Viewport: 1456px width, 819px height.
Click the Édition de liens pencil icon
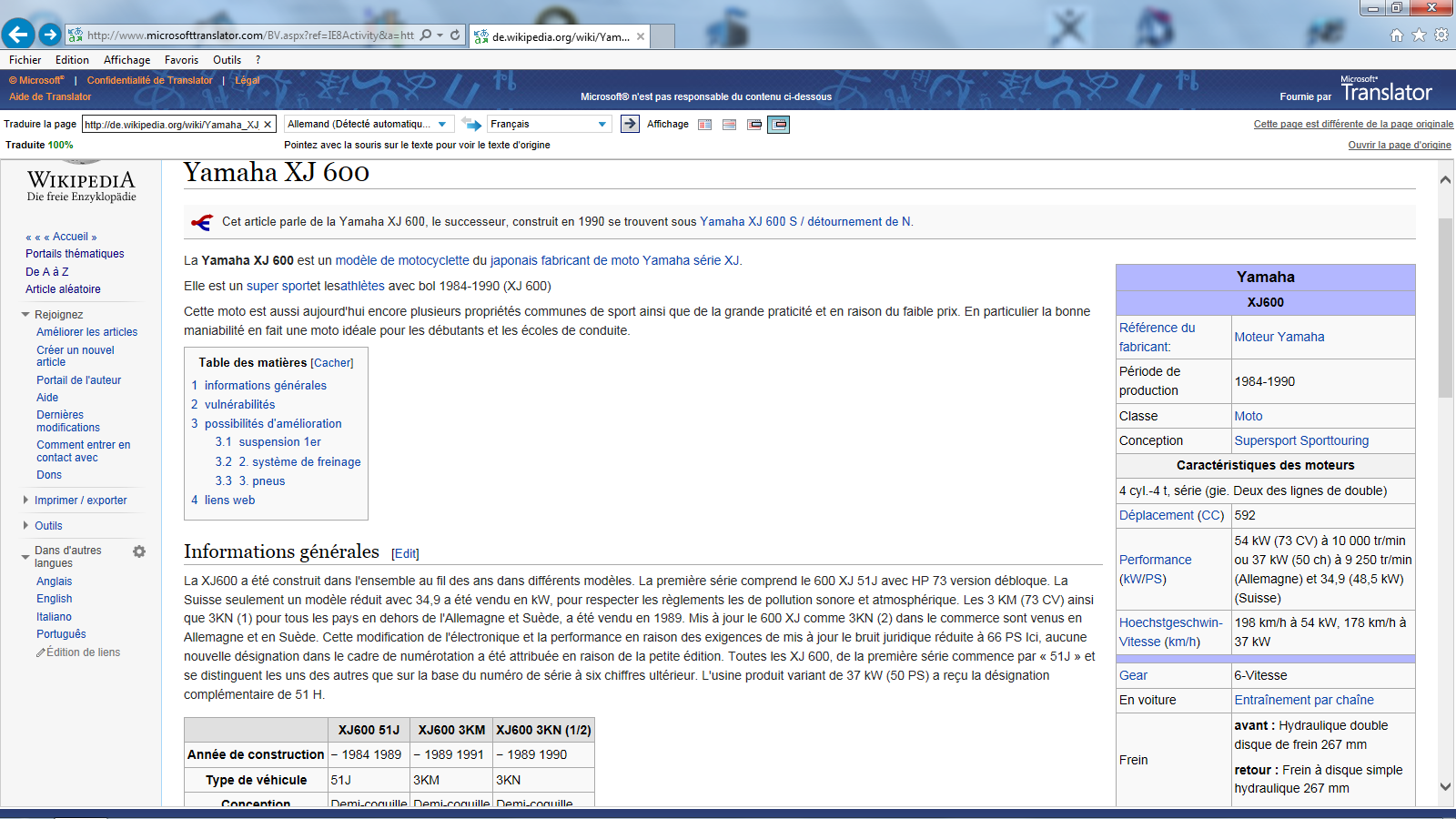[x=41, y=652]
